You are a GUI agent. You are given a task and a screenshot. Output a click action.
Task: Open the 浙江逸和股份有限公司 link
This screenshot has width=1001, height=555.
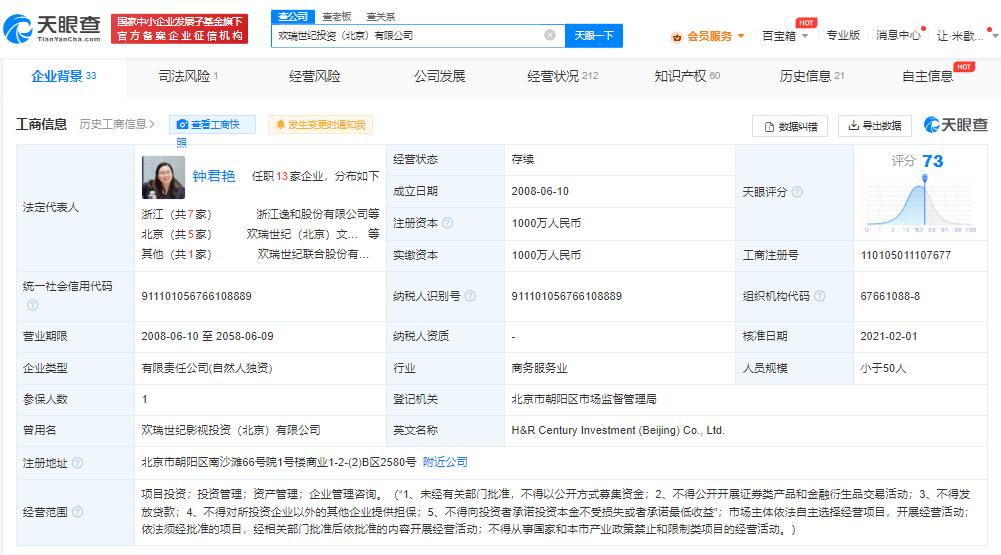click(312, 214)
